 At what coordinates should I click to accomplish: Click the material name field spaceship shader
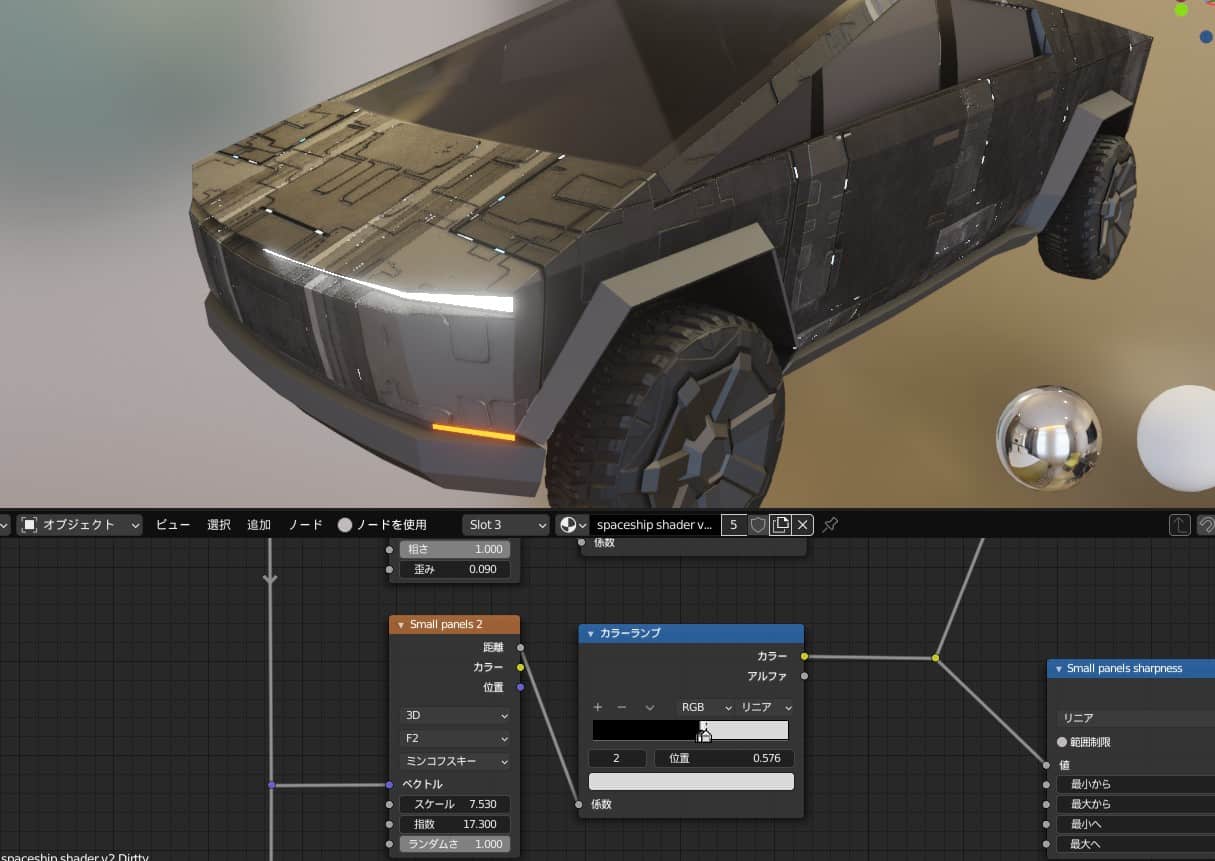(x=653, y=524)
